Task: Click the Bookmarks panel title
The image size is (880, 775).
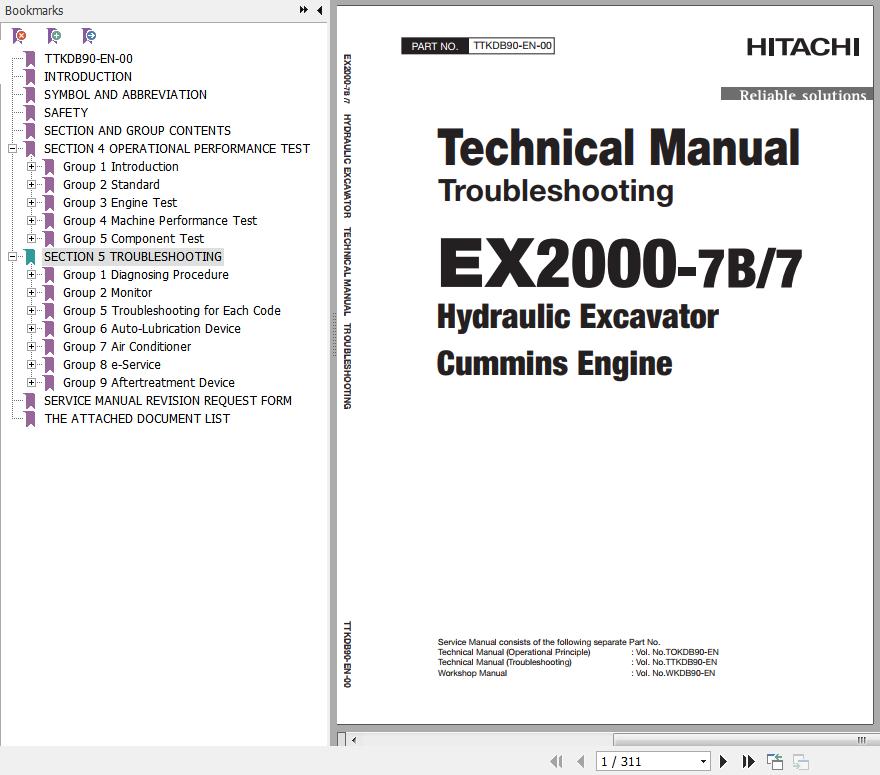Action: point(34,10)
